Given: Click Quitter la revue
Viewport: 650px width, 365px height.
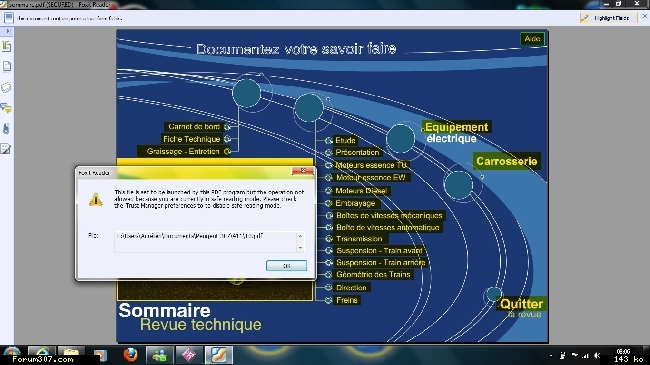Looking at the screenshot, I should click(x=521, y=308).
